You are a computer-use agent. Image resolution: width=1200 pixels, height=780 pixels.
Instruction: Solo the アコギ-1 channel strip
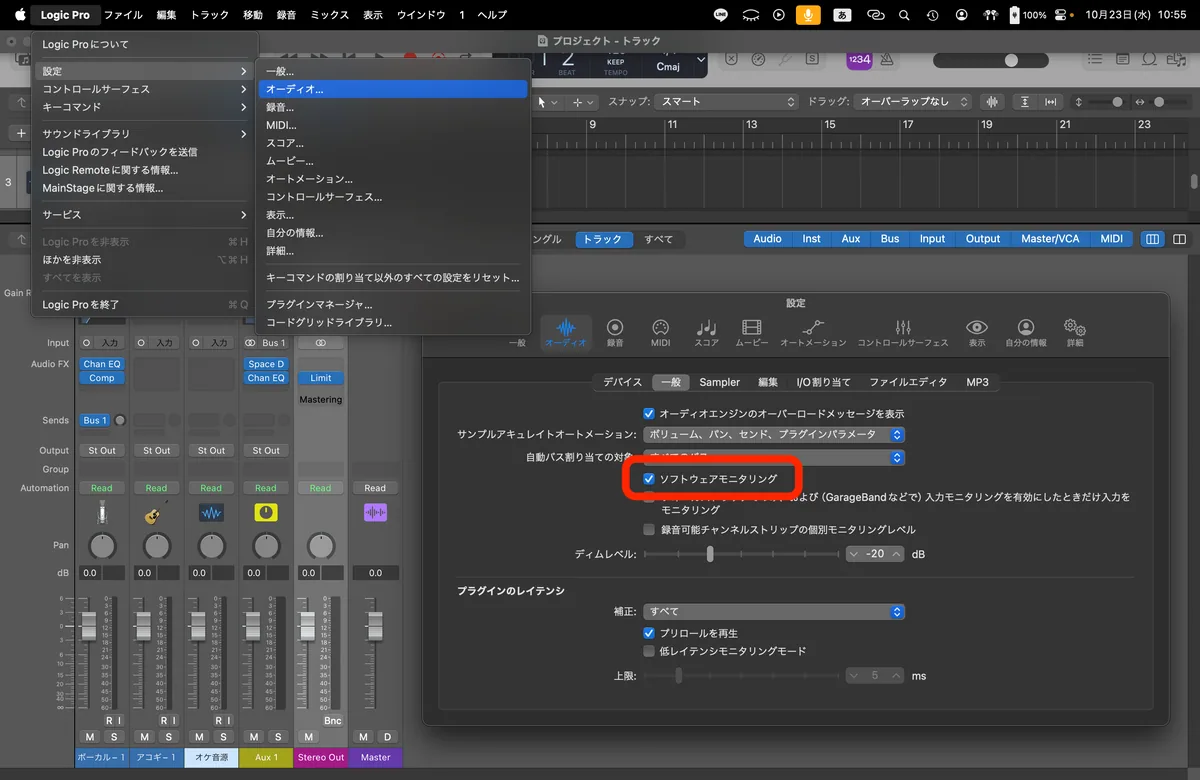tap(168, 737)
